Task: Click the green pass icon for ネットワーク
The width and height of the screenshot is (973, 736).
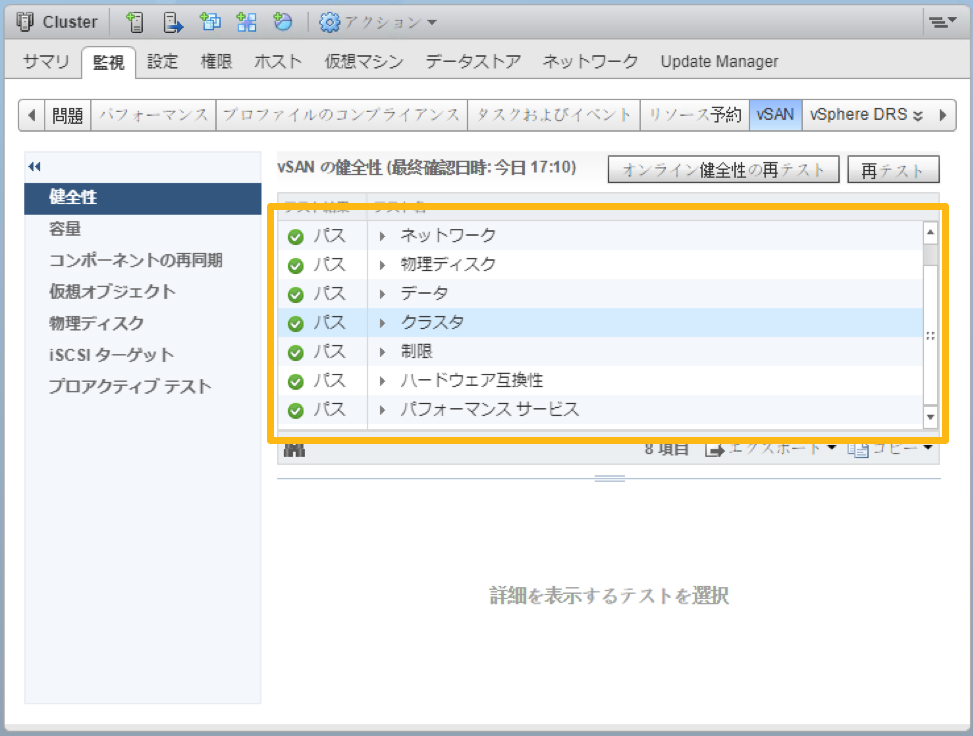Action: click(x=296, y=237)
